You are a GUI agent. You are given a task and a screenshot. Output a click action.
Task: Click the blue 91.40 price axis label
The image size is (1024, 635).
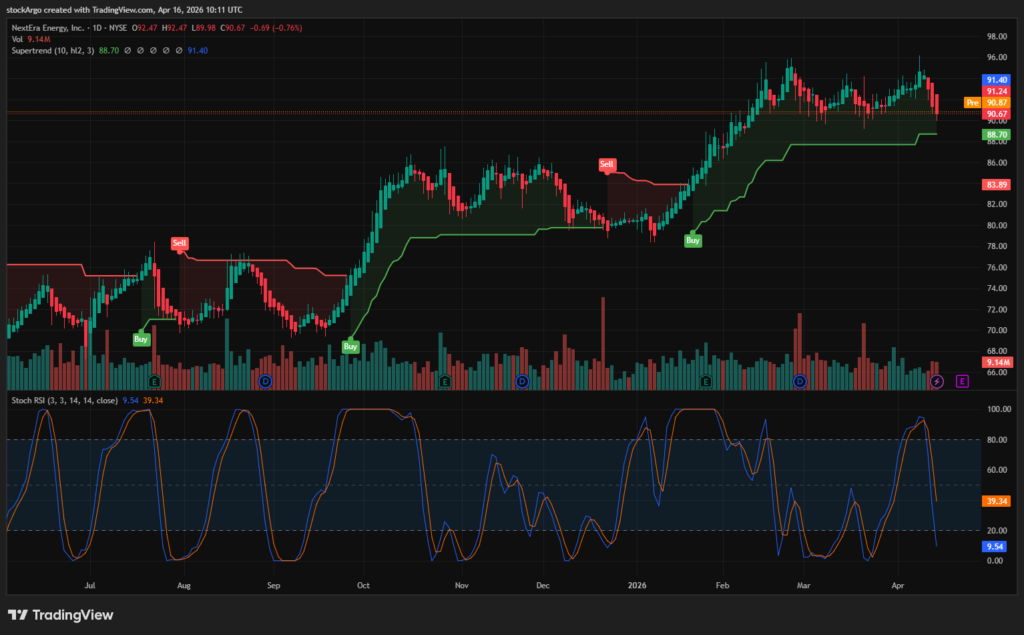pyautogui.click(x=996, y=80)
